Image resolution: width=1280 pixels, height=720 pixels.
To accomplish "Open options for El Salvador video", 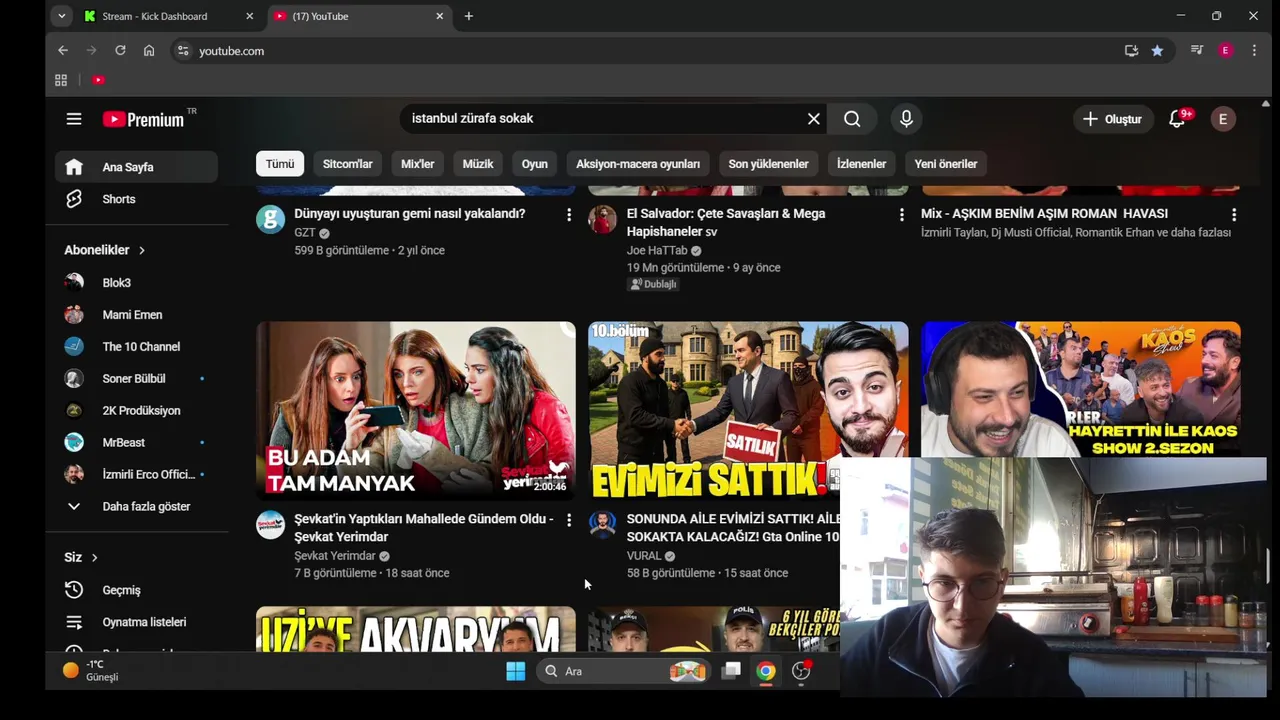I will [901, 215].
